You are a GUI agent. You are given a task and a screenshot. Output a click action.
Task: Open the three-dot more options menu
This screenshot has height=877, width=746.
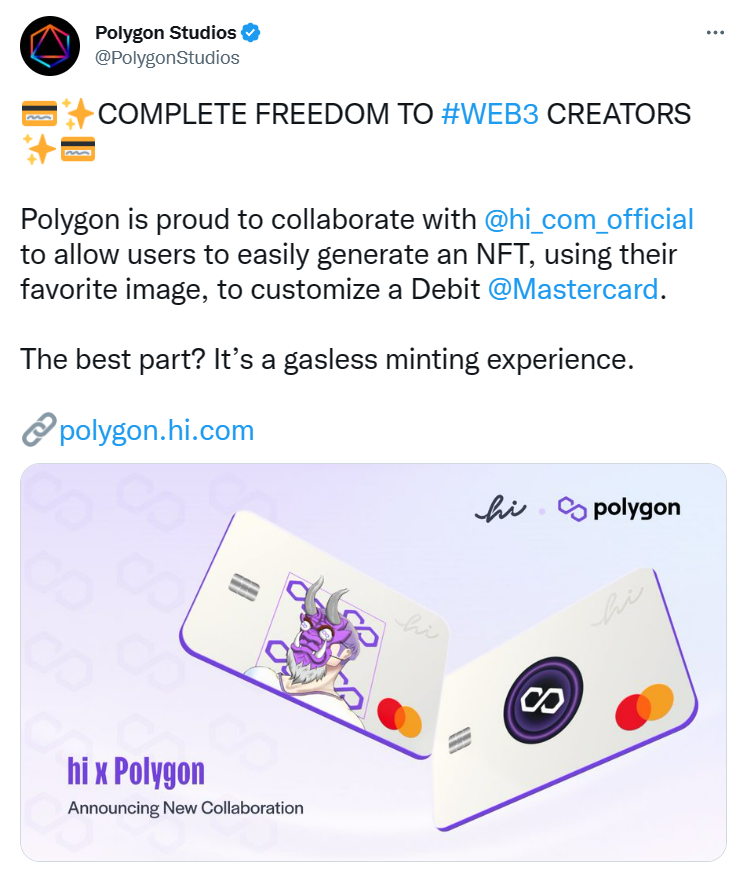click(x=715, y=33)
